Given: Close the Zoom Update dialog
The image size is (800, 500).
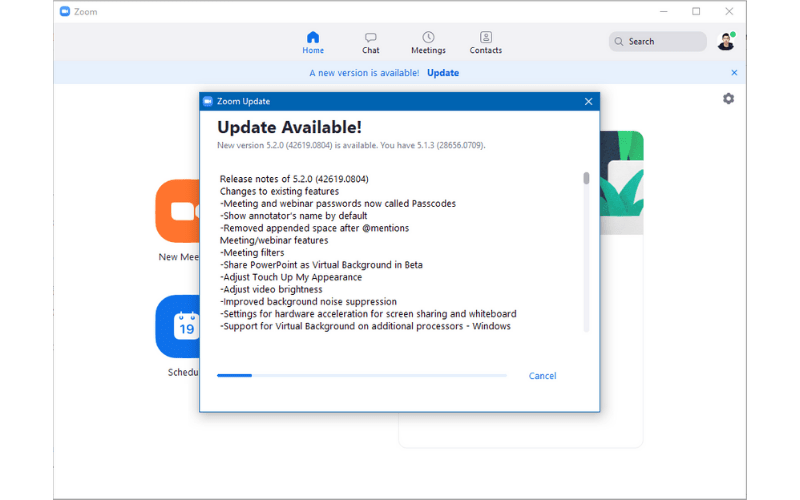Looking at the screenshot, I should click(588, 101).
